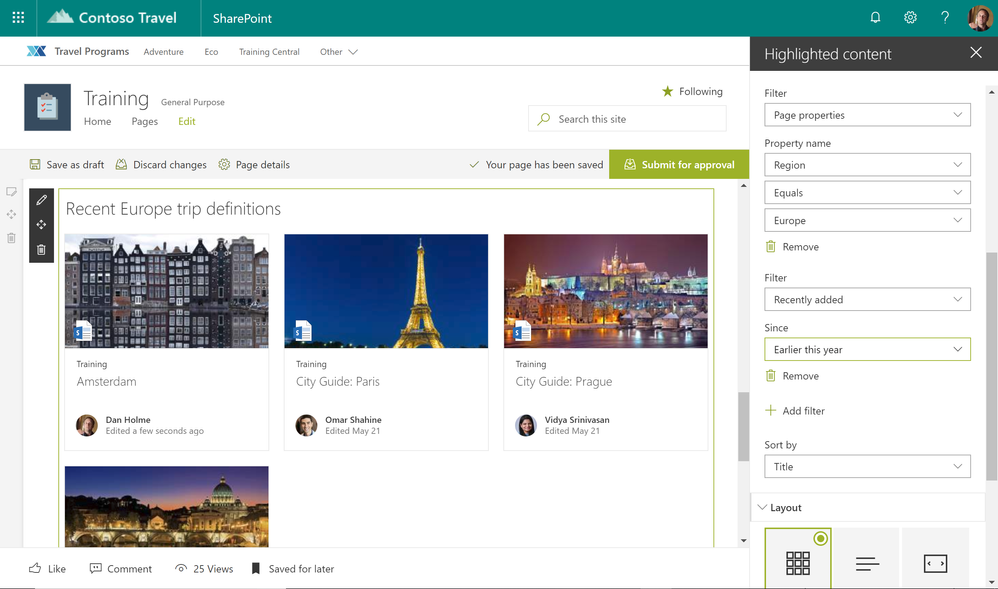
Task: Click the City Guide: Paris title
Action: tap(337, 381)
